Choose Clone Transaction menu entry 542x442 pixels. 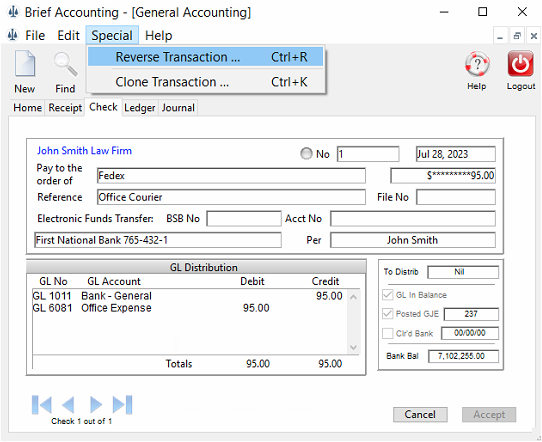pos(205,82)
